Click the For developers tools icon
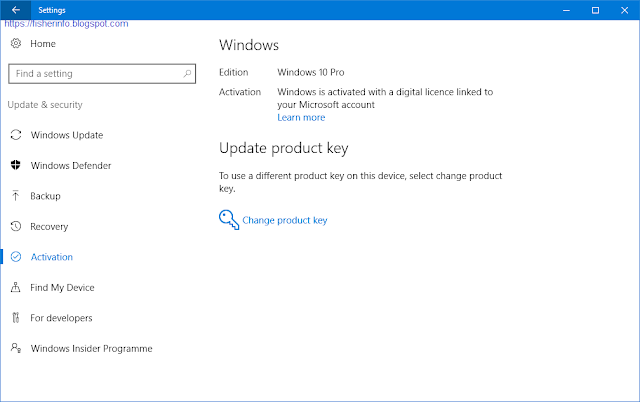The image size is (640, 402). tap(16, 318)
